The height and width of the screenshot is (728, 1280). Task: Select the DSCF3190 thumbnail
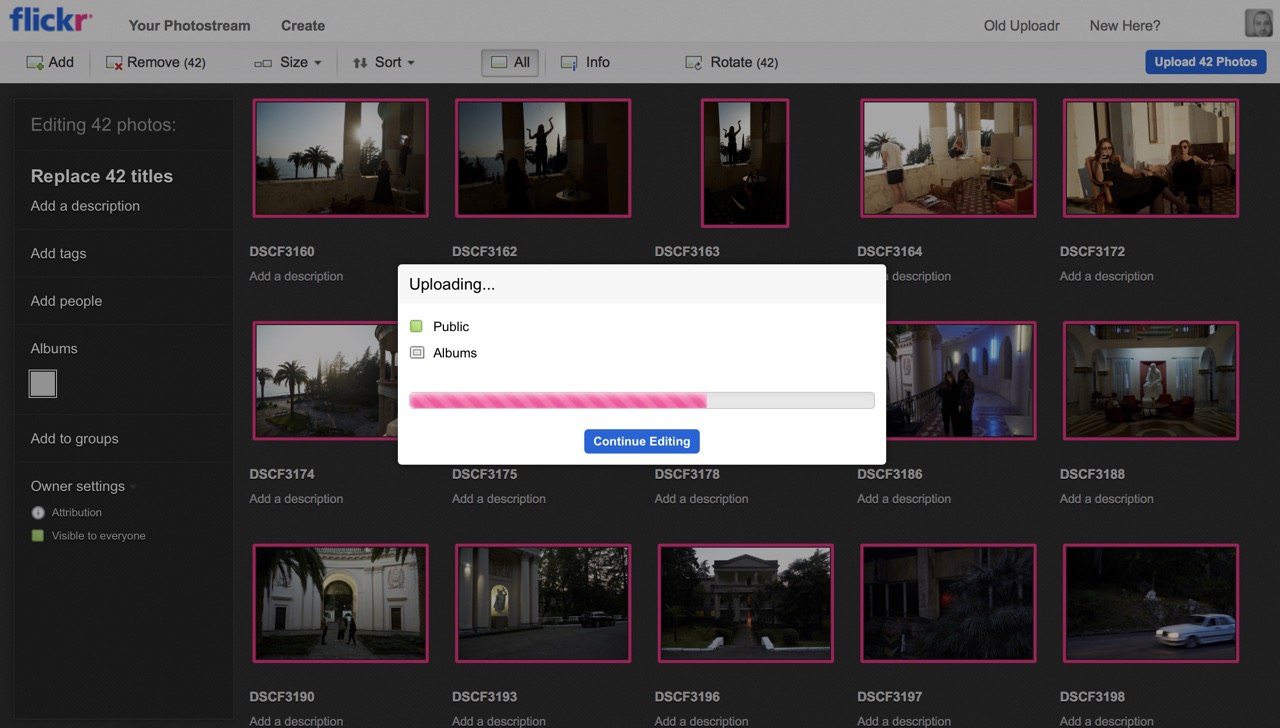tap(340, 603)
